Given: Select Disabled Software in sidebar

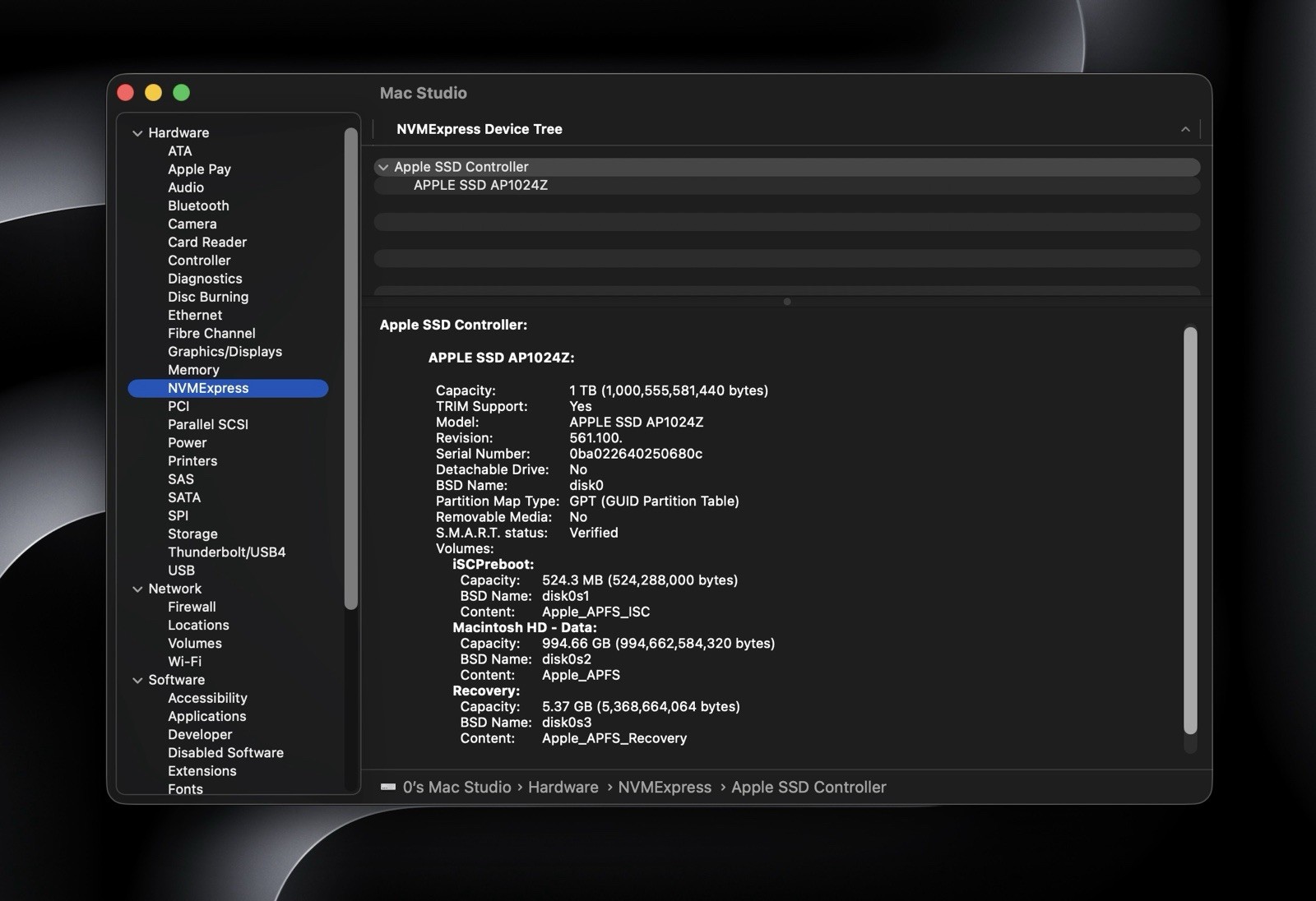Looking at the screenshot, I should coord(225,753).
